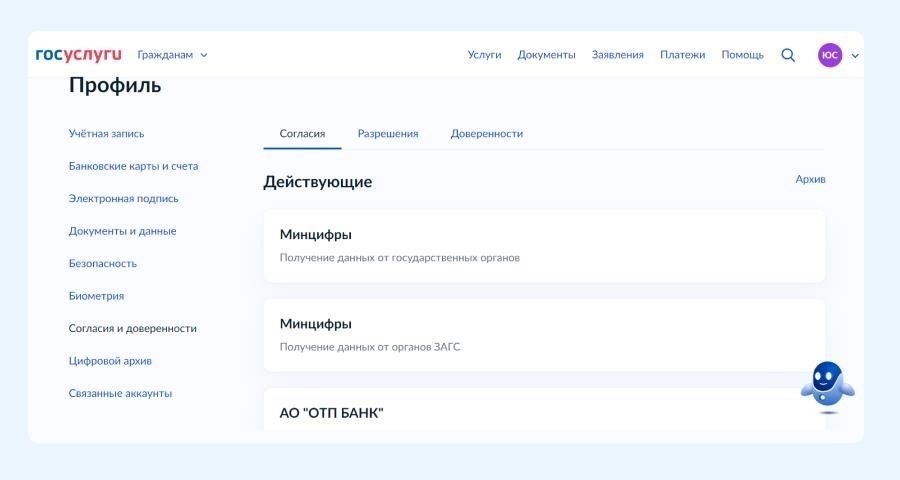Open the АО "ОТП БАНК" consent card
Image resolution: width=900 pixels, height=480 pixels.
point(544,412)
